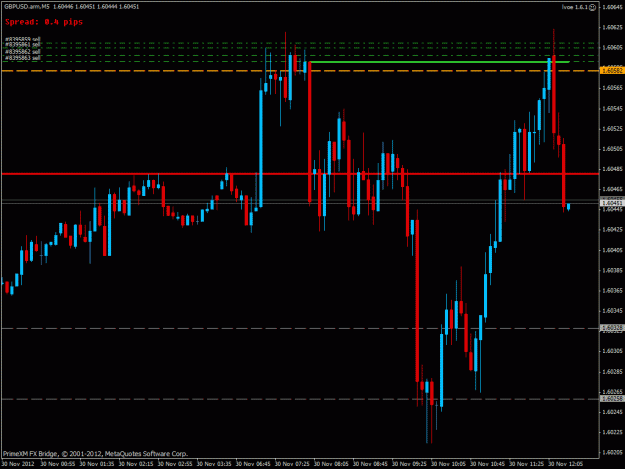Click the 1.60625 price scale value
The width and height of the screenshot is (625, 469).
click(x=612, y=27)
